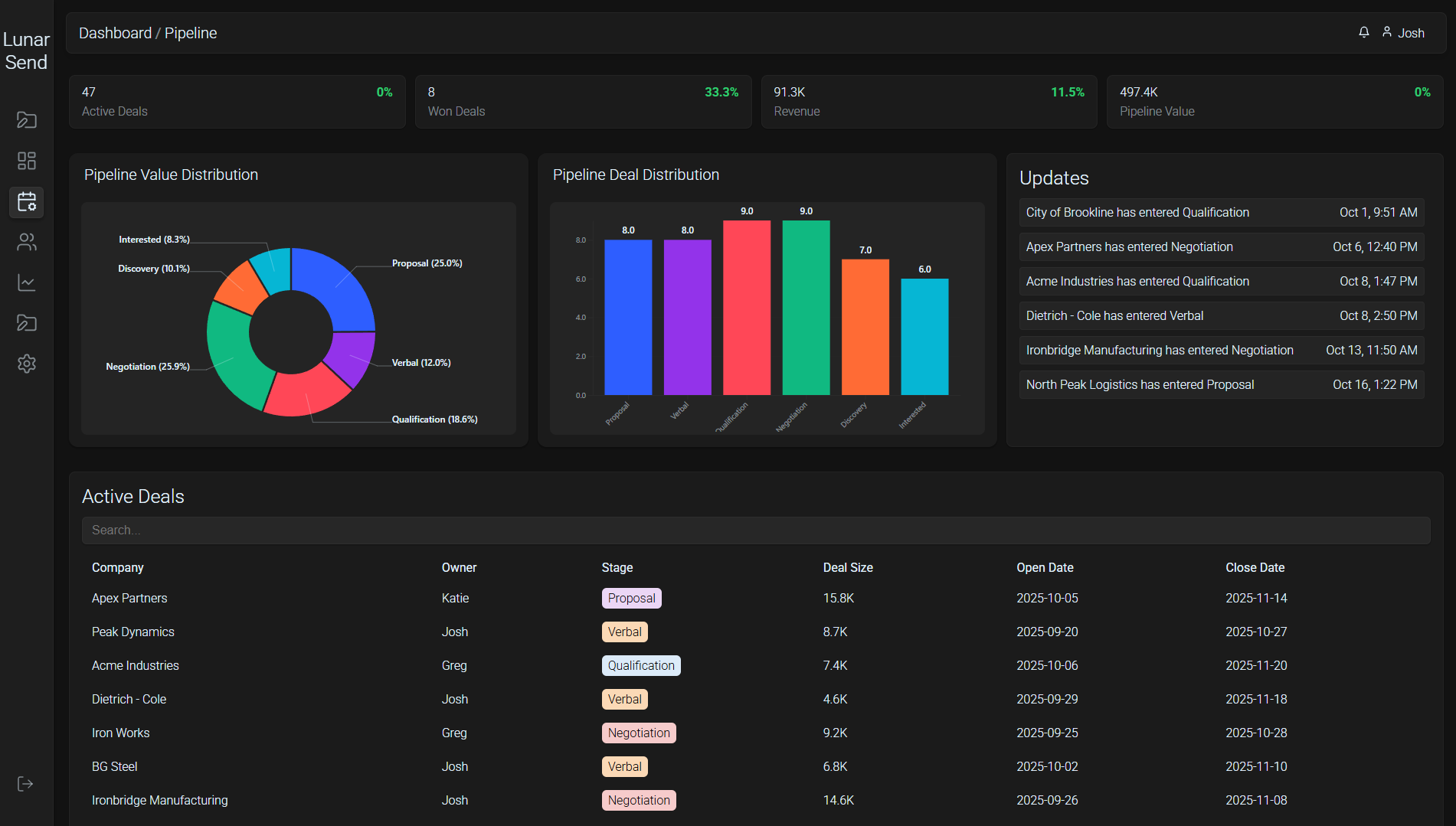Open the Pipeline breadcrumb item
This screenshot has width=1456, height=826.
(191, 33)
